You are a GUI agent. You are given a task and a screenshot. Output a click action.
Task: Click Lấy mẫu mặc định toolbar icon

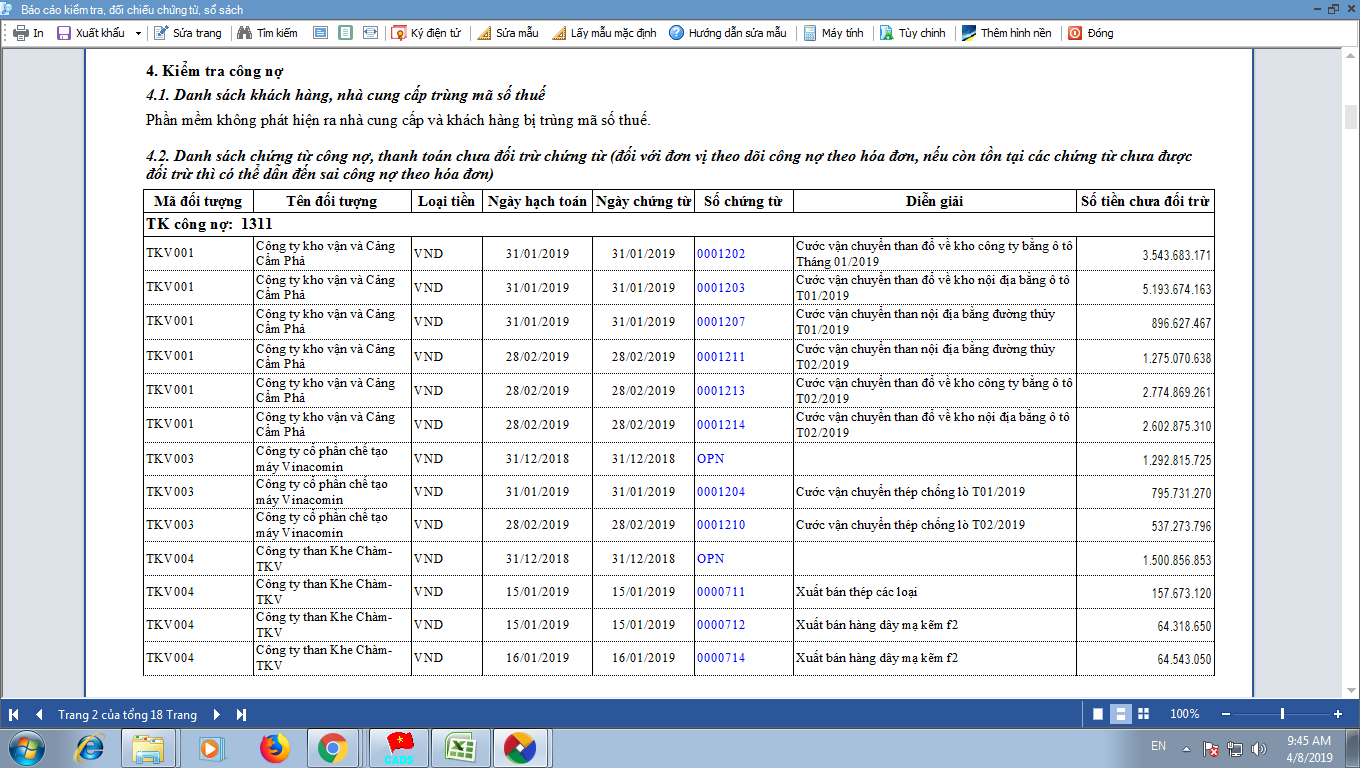point(559,33)
